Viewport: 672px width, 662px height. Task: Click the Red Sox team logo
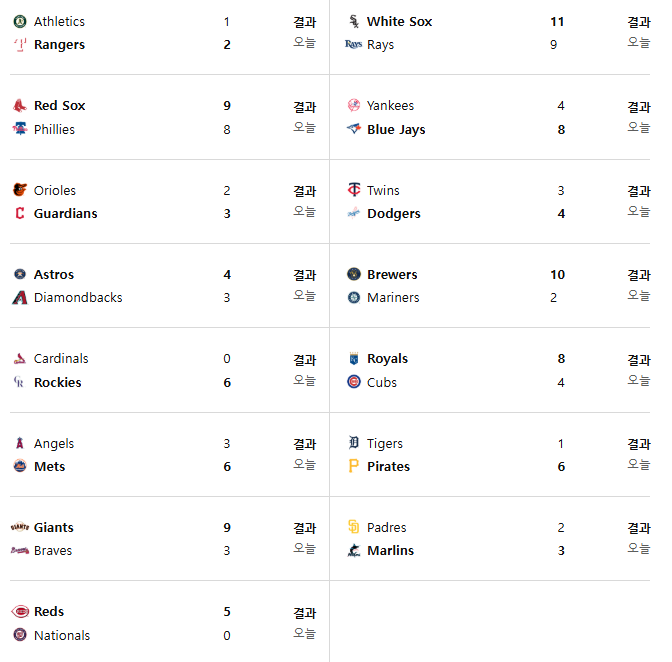[x=20, y=105]
